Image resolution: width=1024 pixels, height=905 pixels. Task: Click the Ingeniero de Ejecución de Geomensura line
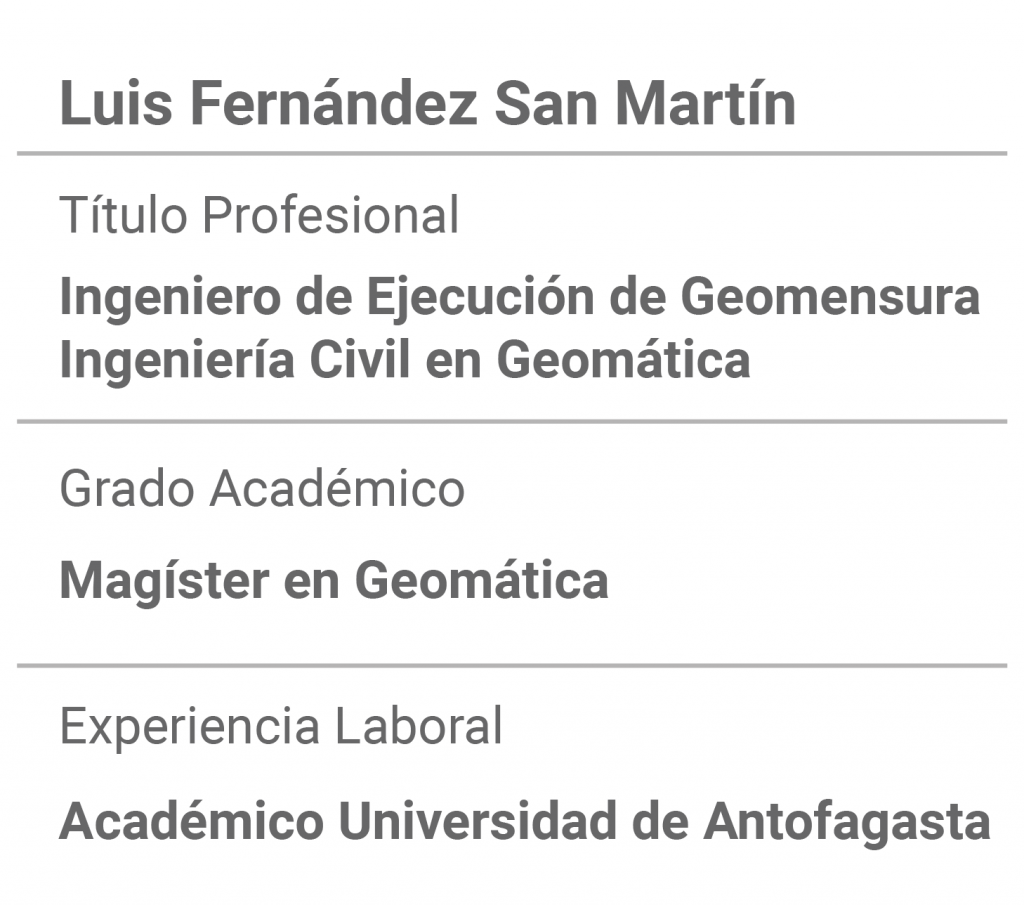click(x=520, y=298)
